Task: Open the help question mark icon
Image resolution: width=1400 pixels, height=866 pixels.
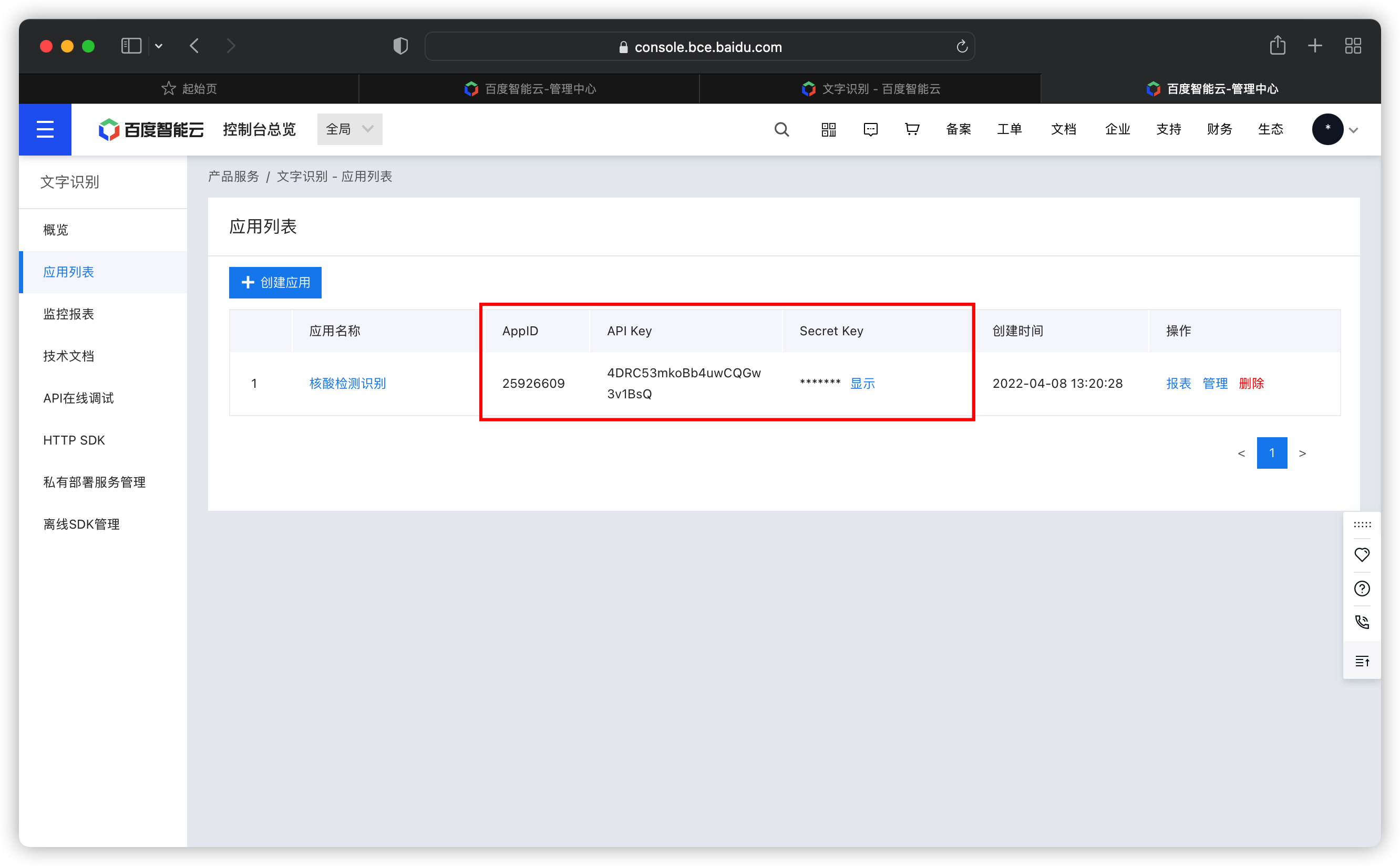Action: (1362, 589)
